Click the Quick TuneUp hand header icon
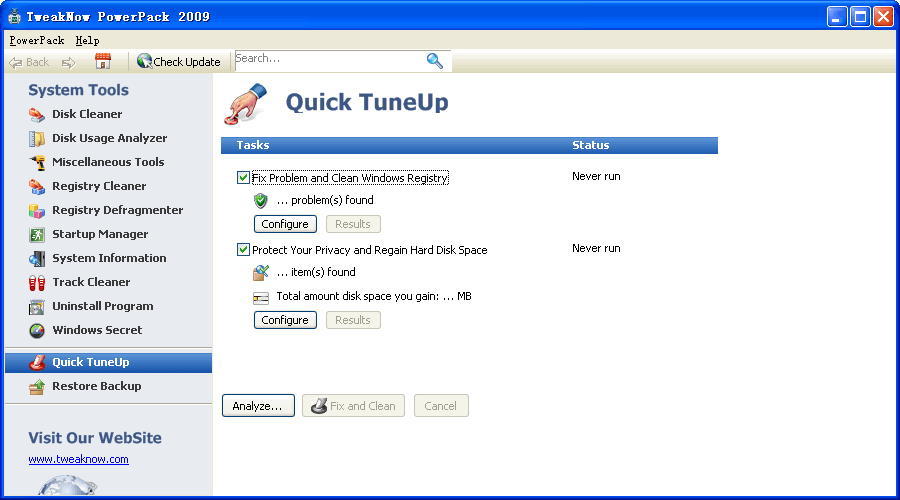This screenshot has width=900, height=500. coord(246,103)
